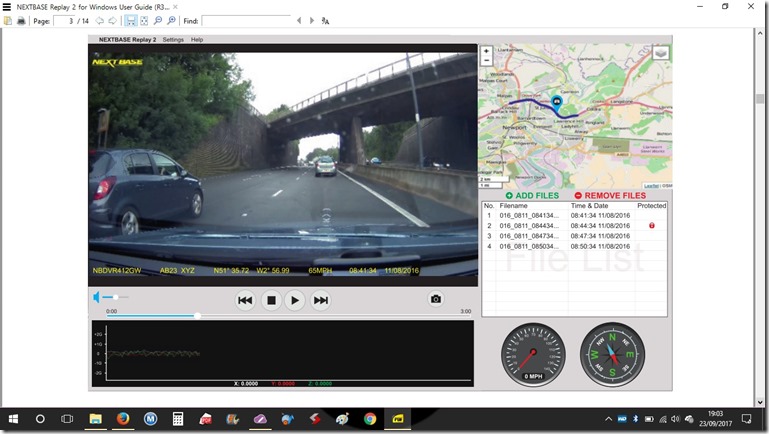
Task: Skip to previous video file
Action: point(245,300)
